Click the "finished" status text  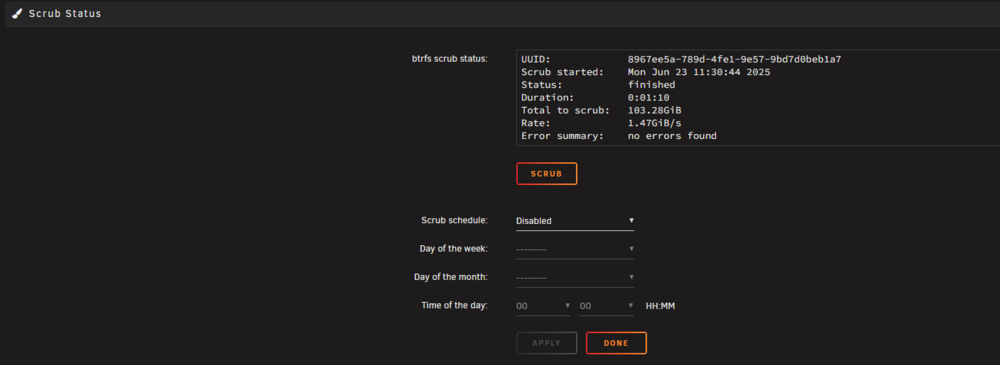click(x=651, y=85)
